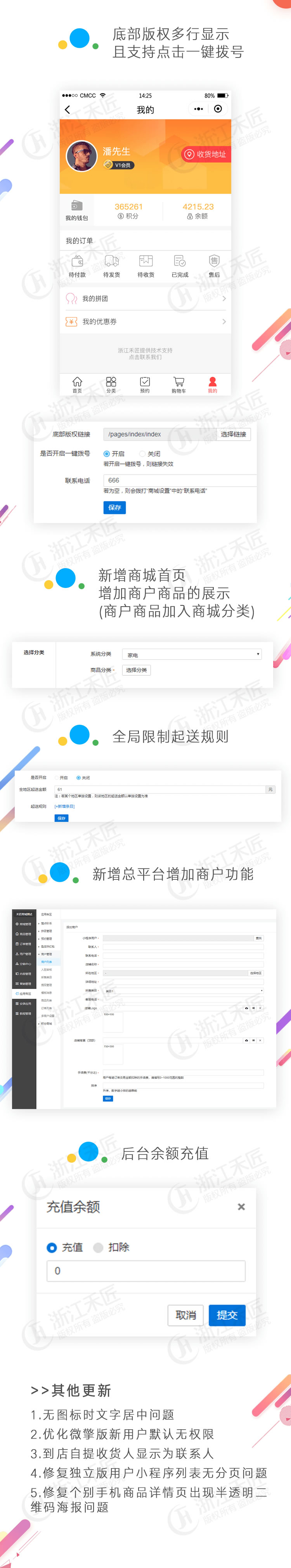This screenshot has height=1568, width=291.
Task: Tap the user avatar photo
Action: click(x=81, y=157)
